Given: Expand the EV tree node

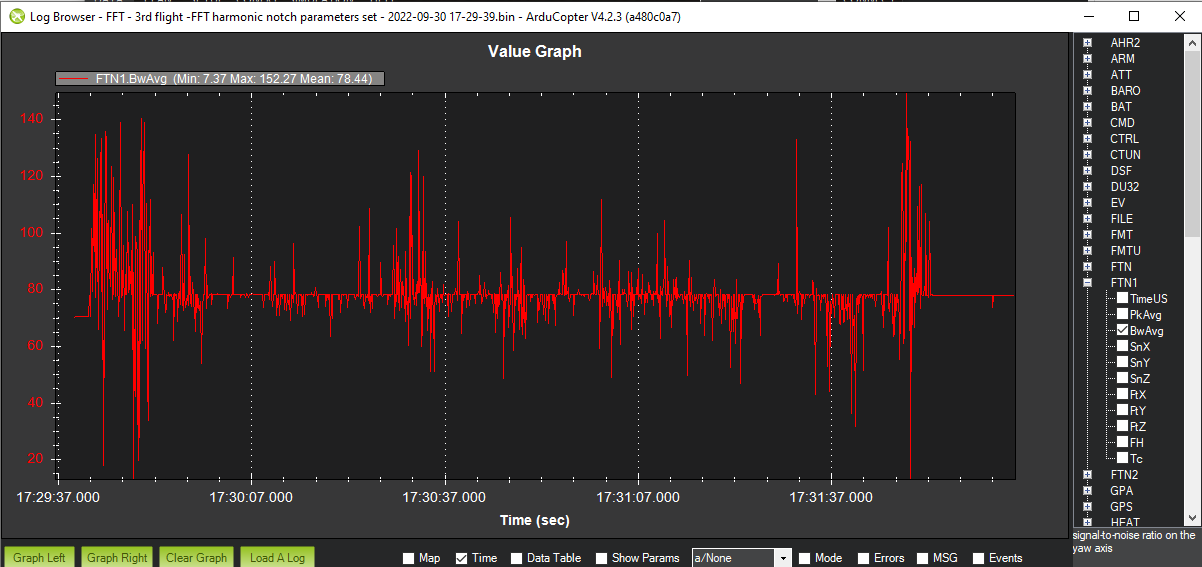Looking at the screenshot, I should (x=1087, y=203).
